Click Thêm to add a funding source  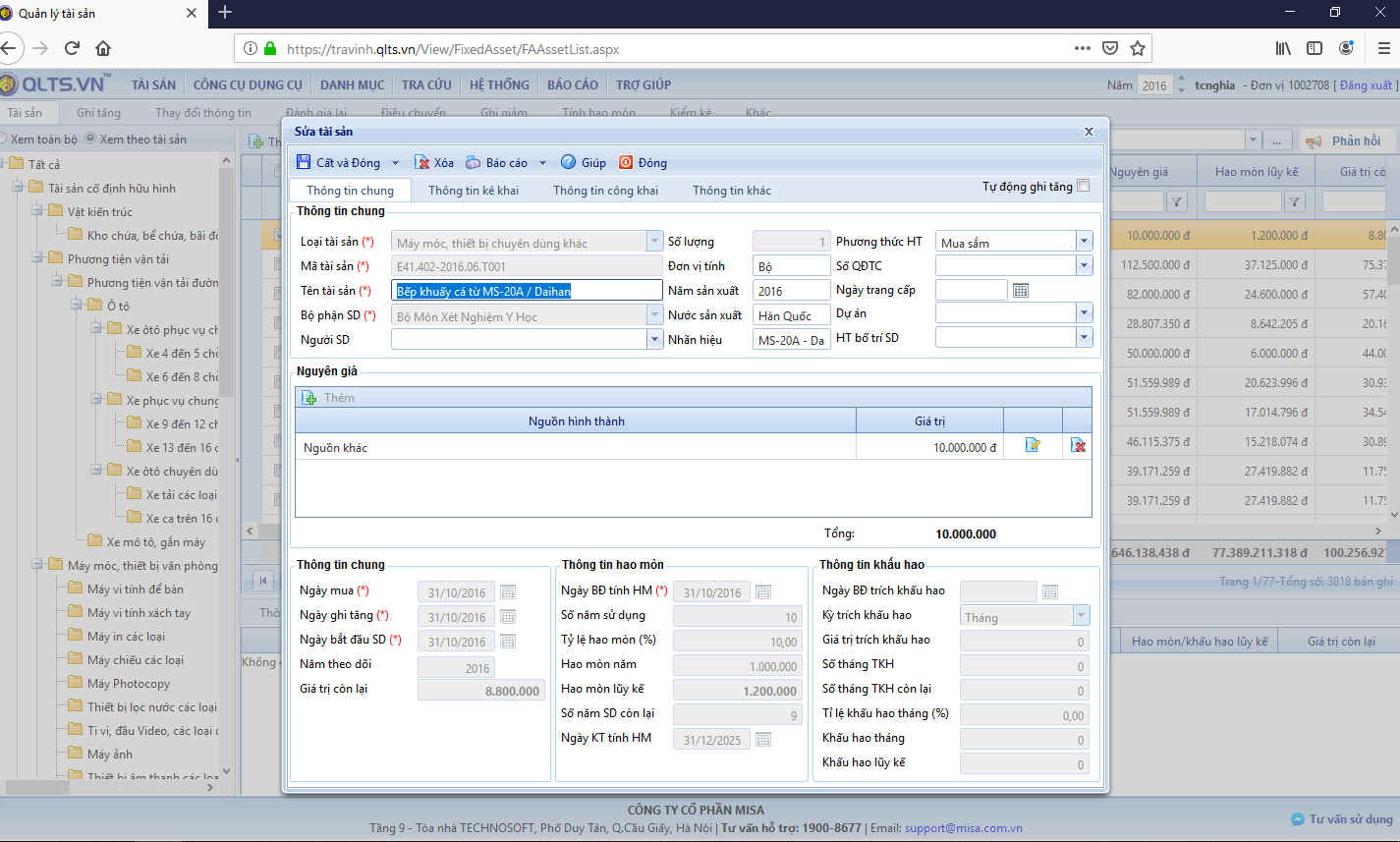(x=329, y=398)
